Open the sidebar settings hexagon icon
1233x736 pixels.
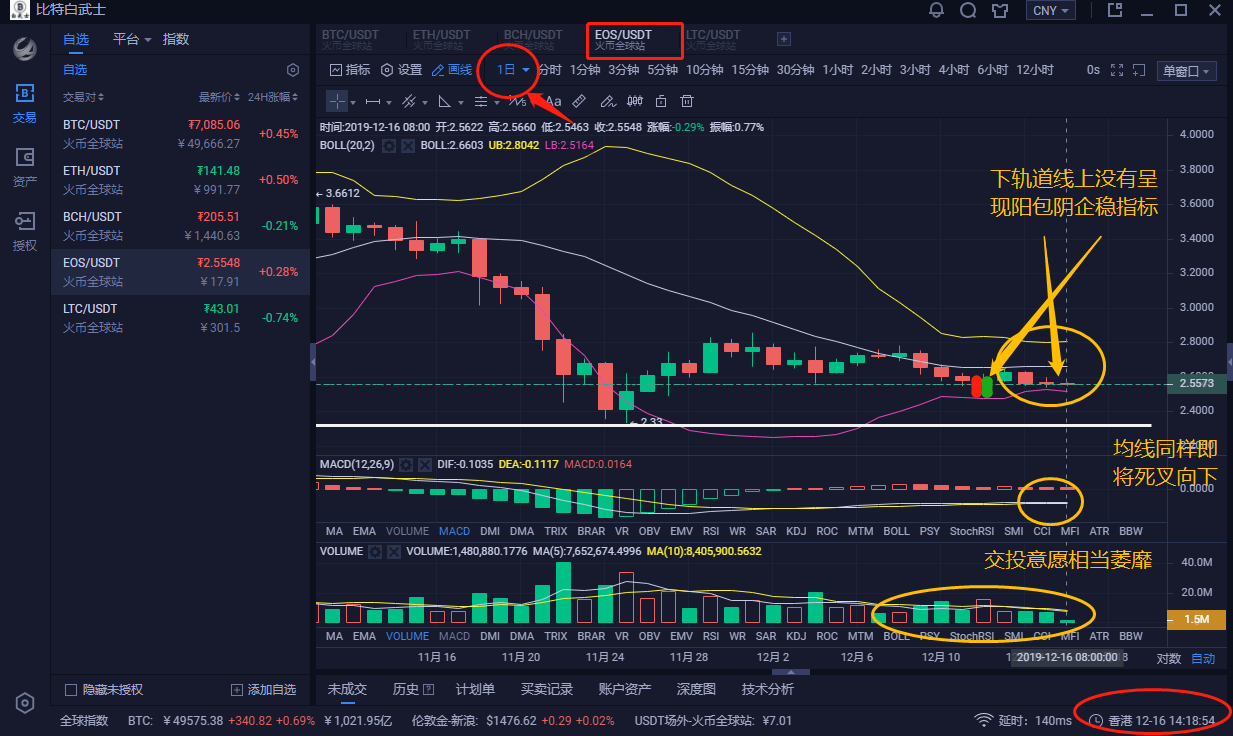point(25,703)
